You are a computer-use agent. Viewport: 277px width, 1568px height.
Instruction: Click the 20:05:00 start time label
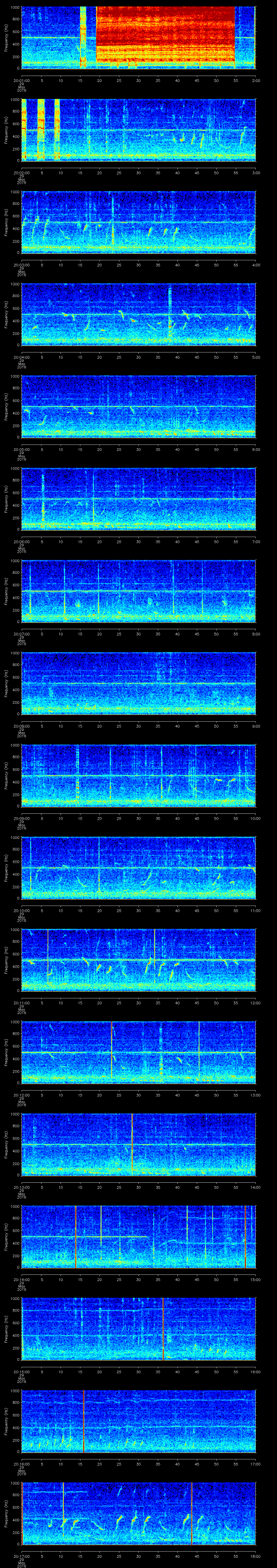(21, 449)
